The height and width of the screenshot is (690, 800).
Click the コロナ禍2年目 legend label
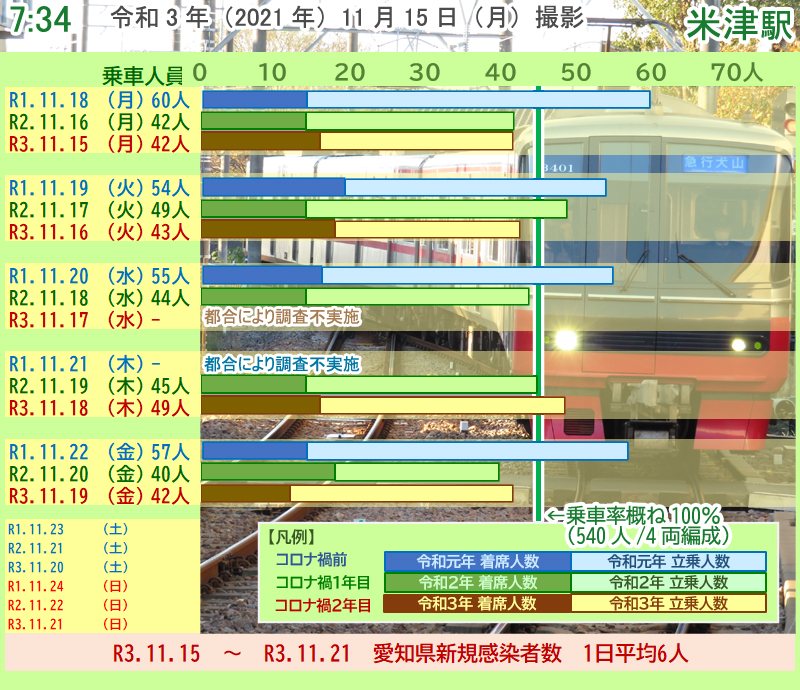322,605
